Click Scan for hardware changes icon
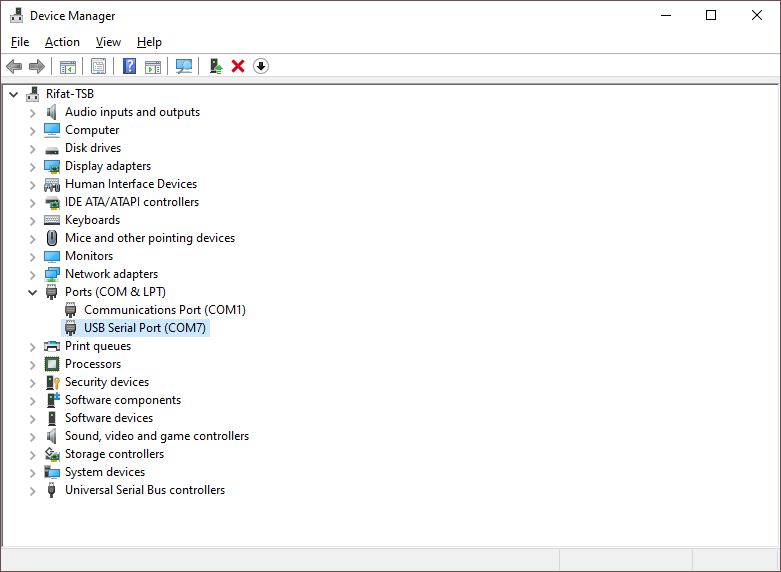 point(184,66)
